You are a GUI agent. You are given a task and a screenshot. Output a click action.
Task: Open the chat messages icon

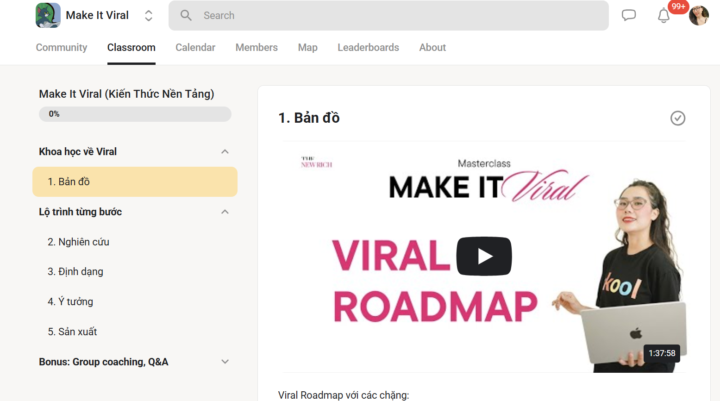click(629, 15)
